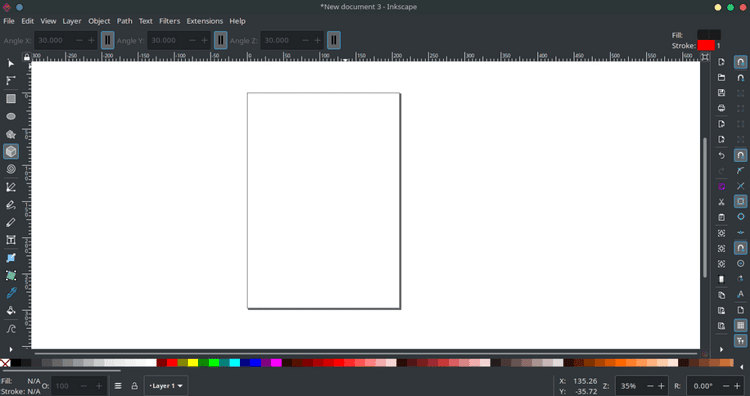Image resolution: width=750 pixels, height=396 pixels.
Task: Open the Path menu
Action: pyautogui.click(x=124, y=21)
